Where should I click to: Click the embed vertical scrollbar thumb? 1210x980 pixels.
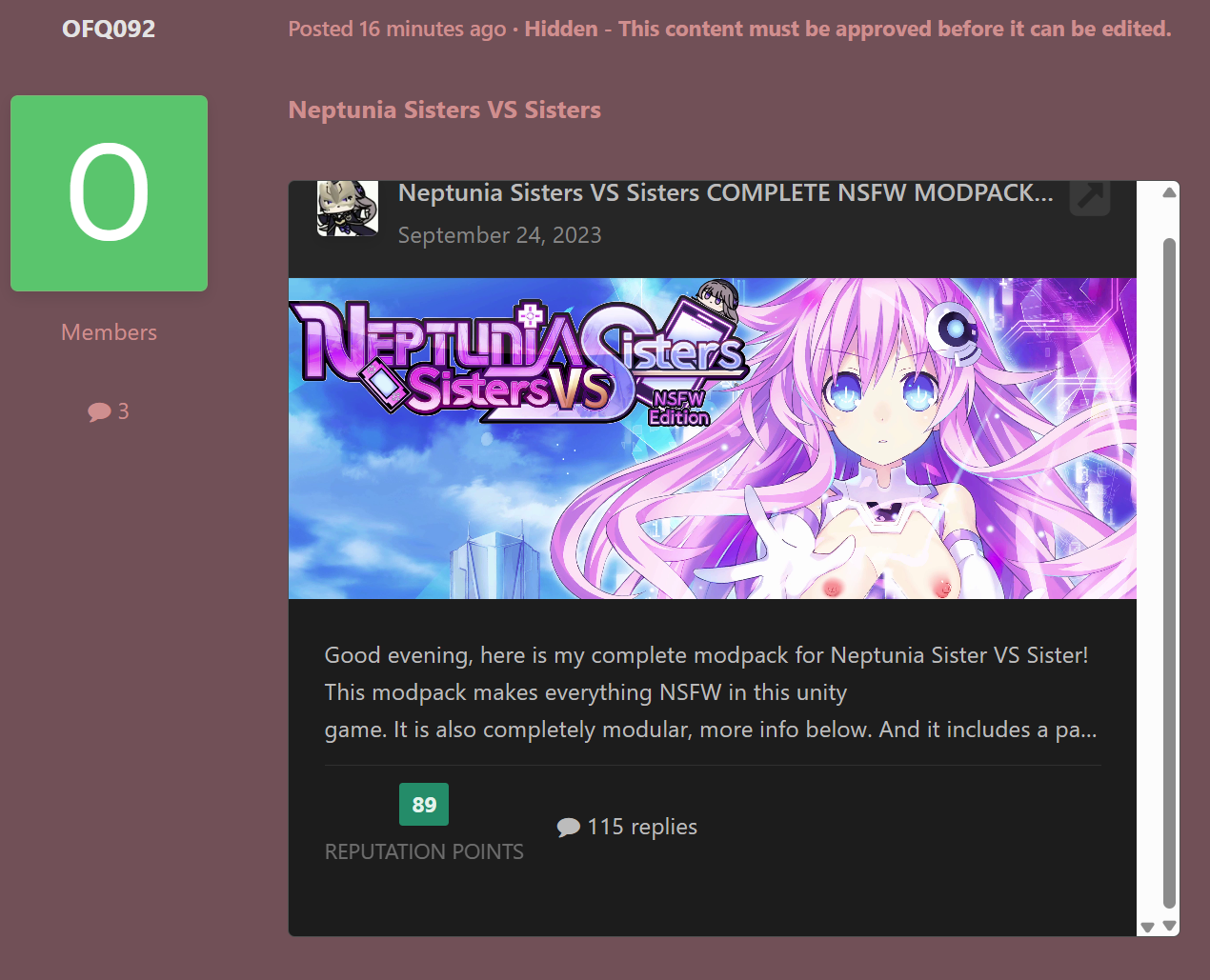(1170, 574)
